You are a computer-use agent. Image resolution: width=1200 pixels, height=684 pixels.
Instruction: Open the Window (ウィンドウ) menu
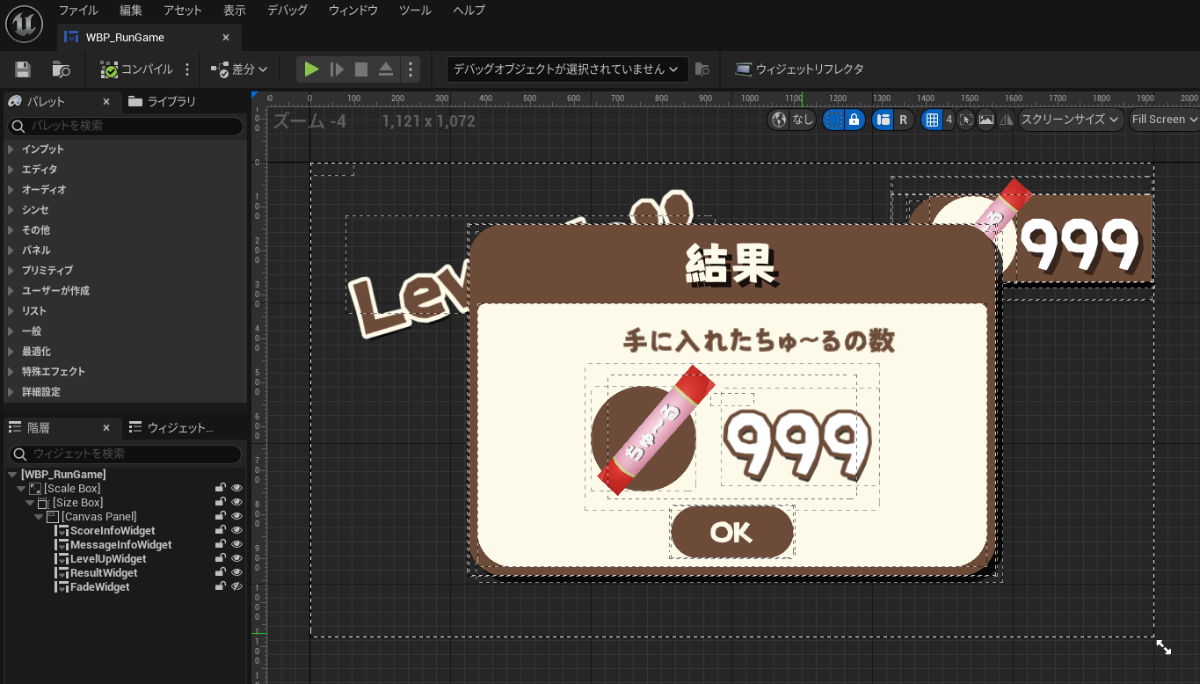tap(353, 10)
